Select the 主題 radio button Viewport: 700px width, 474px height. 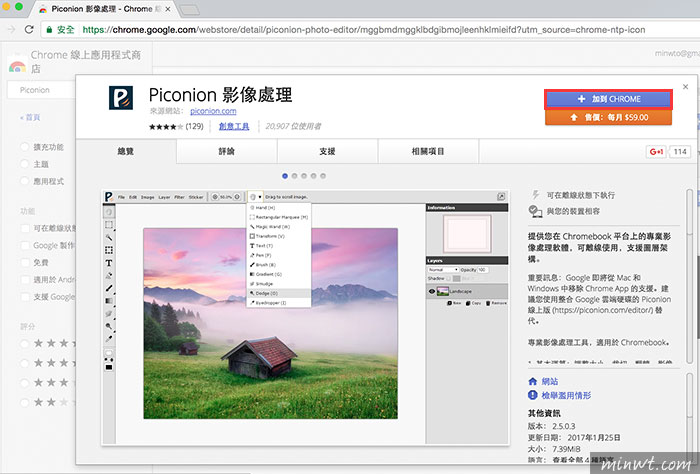click(24, 164)
